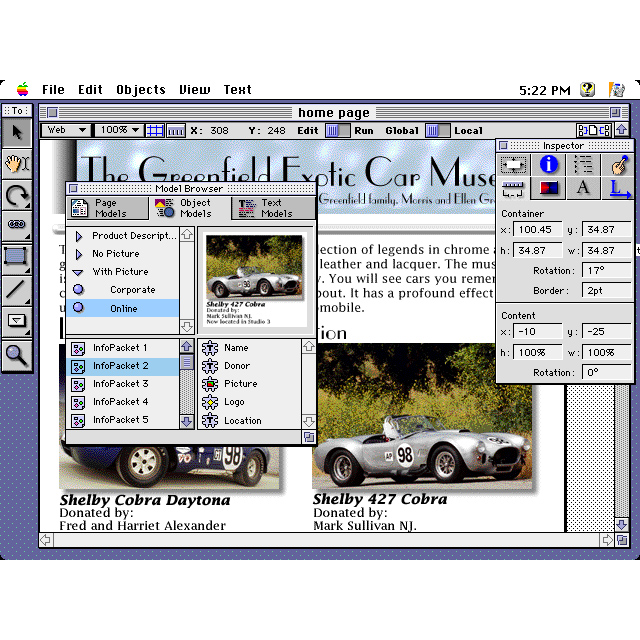640x640 pixels.
Task: Open the Inspector blue L layout tab
Action: coord(618,188)
